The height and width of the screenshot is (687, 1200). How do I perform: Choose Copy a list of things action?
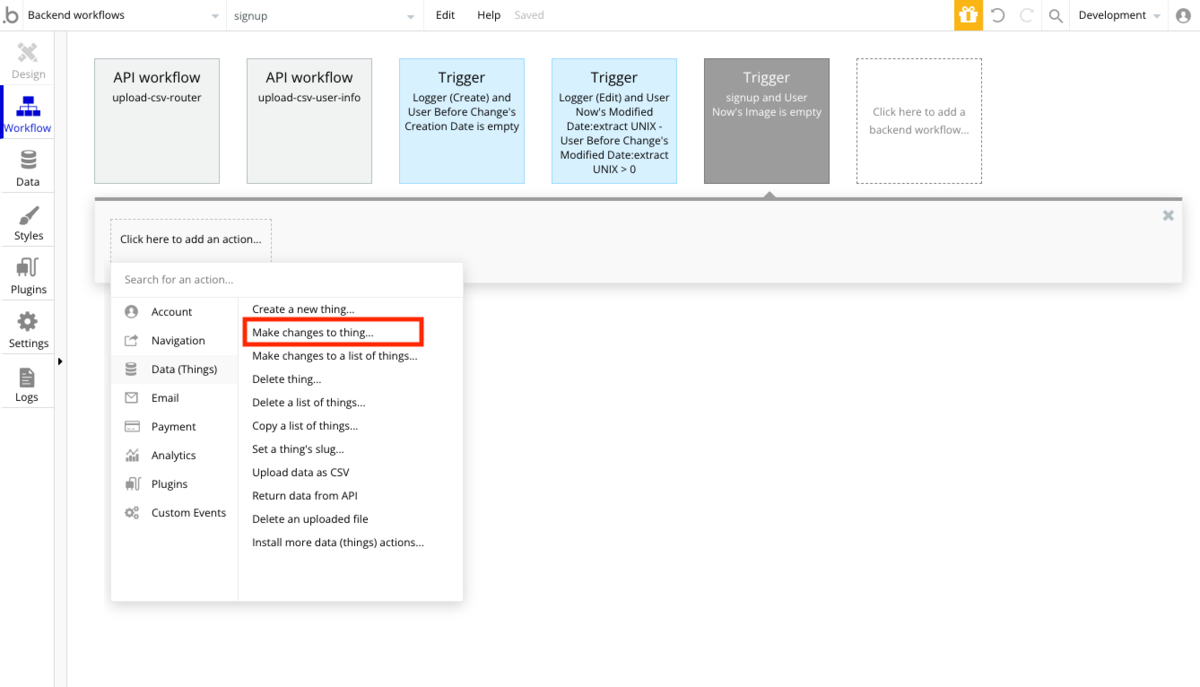pos(305,426)
